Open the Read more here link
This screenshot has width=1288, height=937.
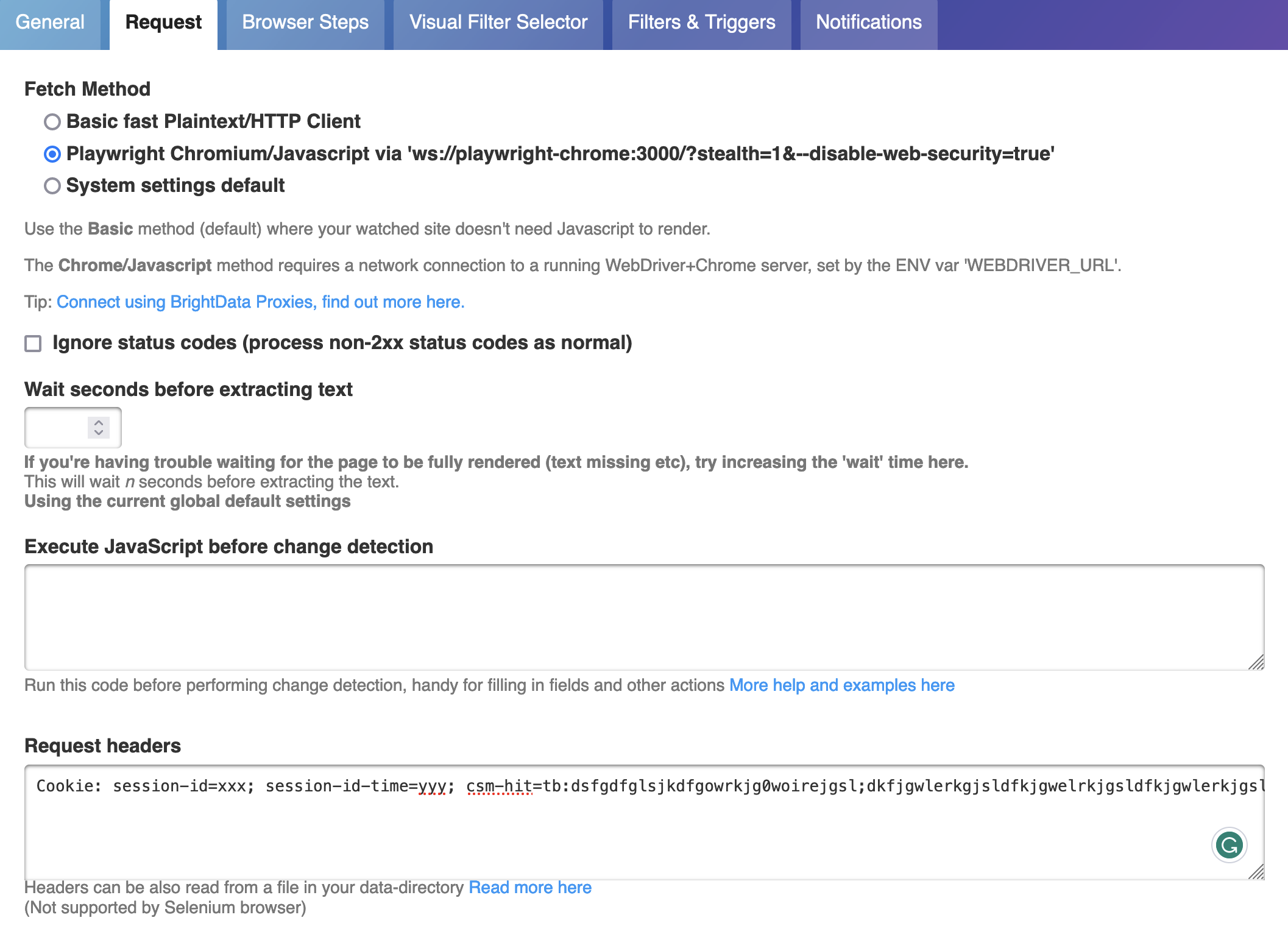pyautogui.click(x=529, y=887)
